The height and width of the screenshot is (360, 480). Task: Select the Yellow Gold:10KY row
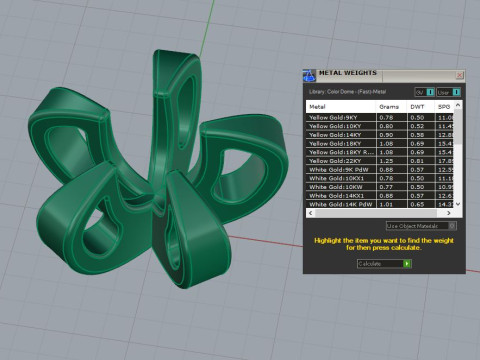point(380,126)
